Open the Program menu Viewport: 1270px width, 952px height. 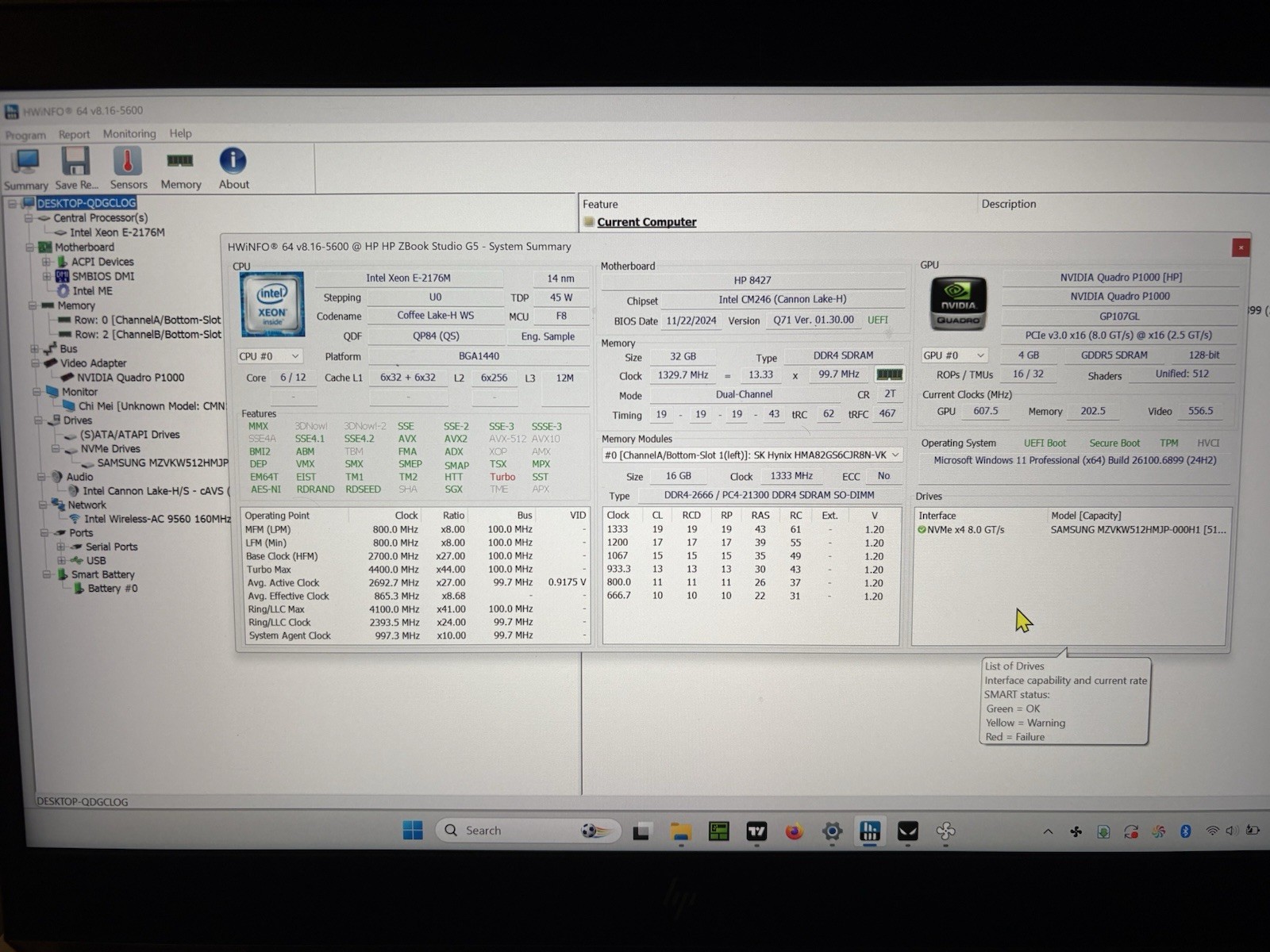[25, 135]
